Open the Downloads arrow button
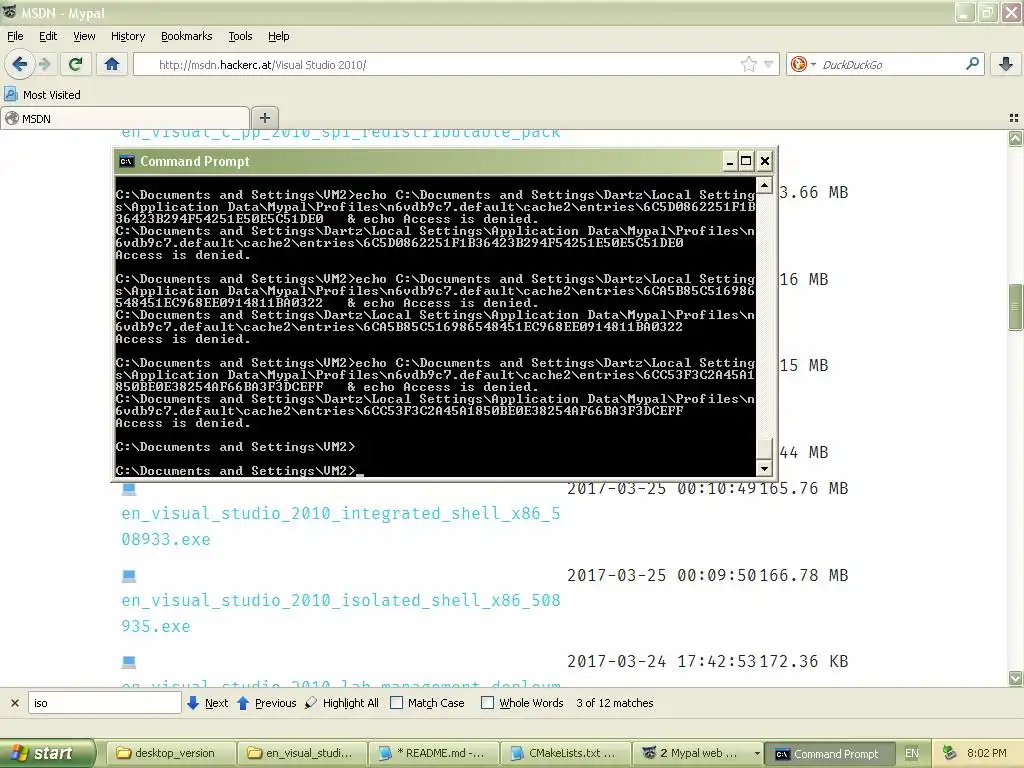Viewport: 1024px width, 768px height. pyautogui.click(x=1006, y=64)
